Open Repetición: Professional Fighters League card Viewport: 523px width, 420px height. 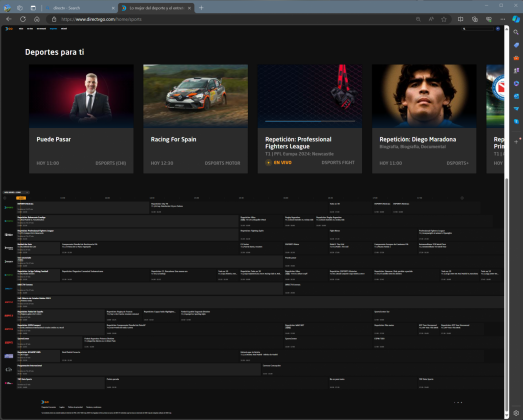[310, 119]
